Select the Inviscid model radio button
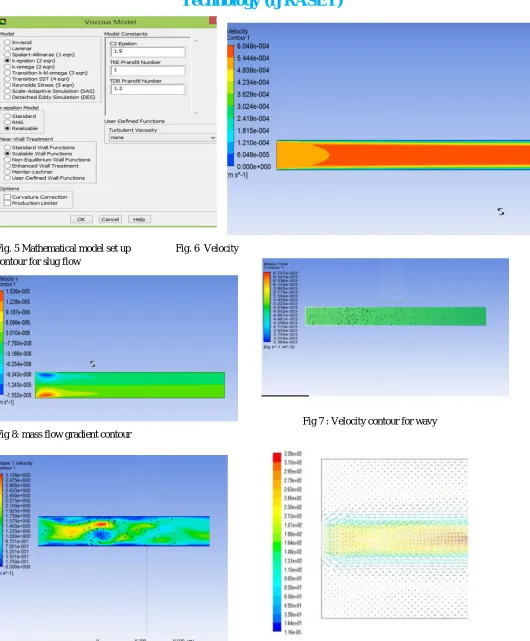 (7, 42)
